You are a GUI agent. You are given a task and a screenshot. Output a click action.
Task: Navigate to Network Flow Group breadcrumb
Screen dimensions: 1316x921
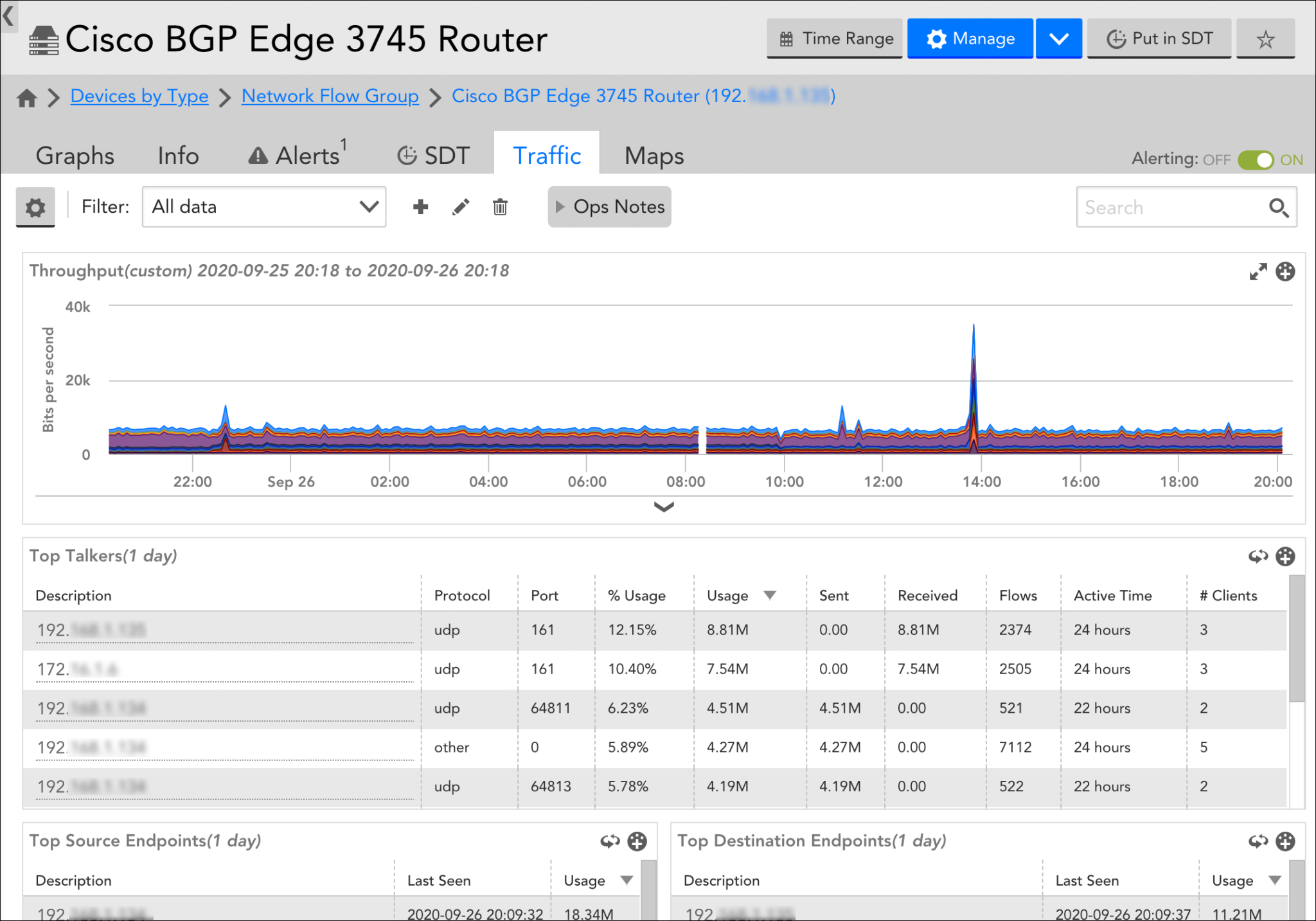click(x=330, y=96)
